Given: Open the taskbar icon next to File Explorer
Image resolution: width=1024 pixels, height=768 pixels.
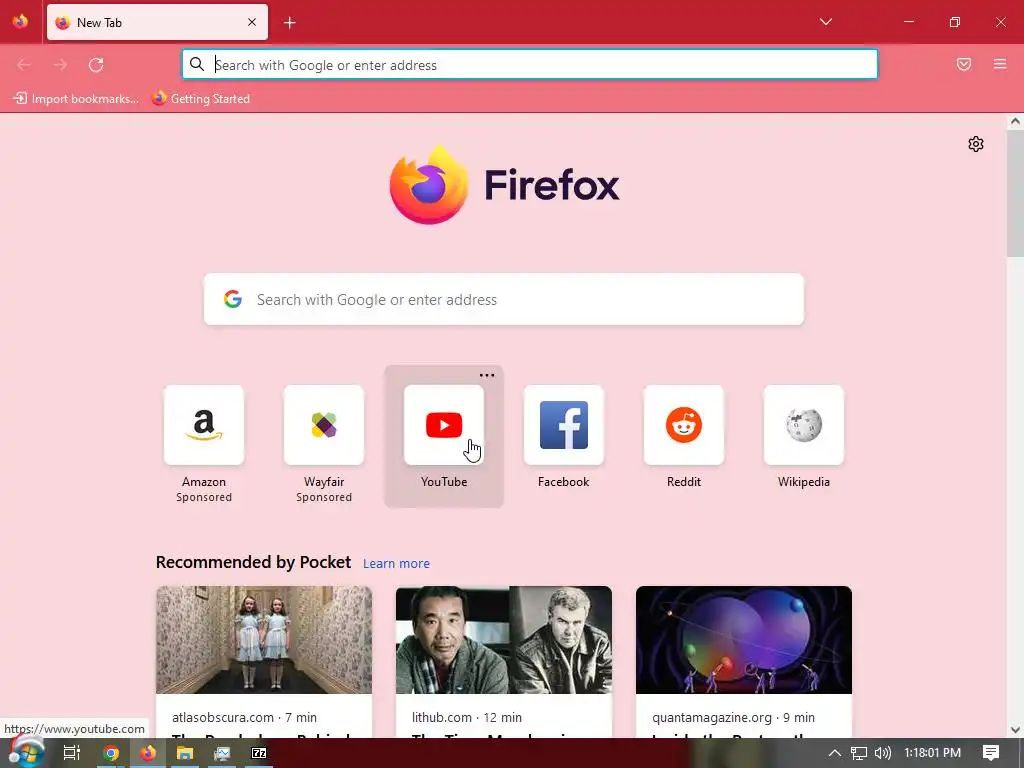Looking at the screenshot, I should pyautogui.click(x=222, y=753).
